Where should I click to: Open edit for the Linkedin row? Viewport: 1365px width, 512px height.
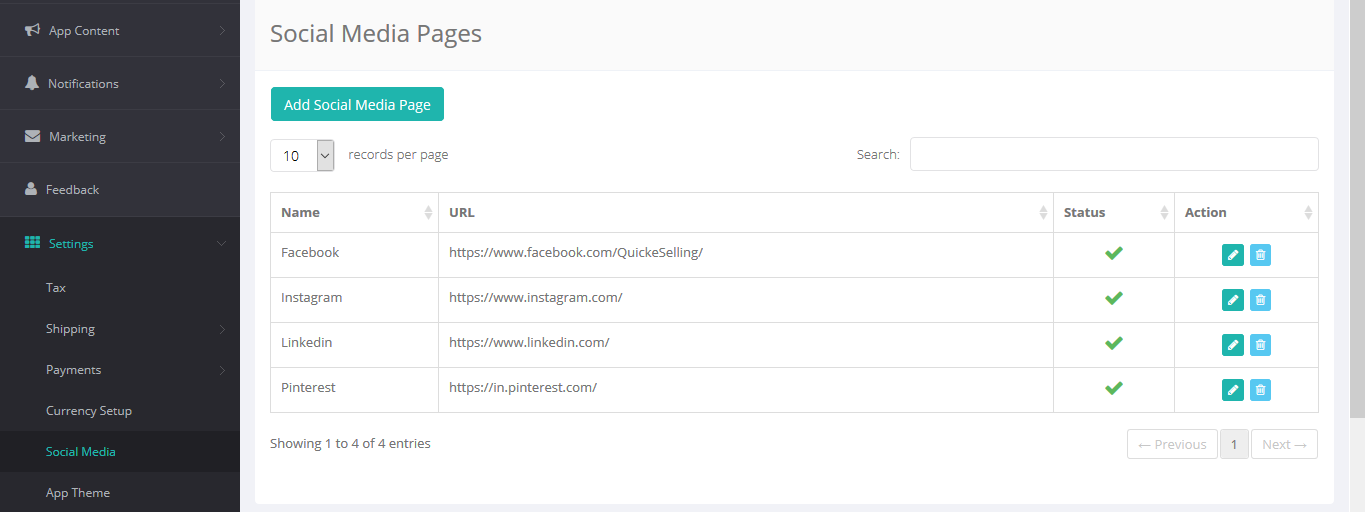coord(1232,345)
